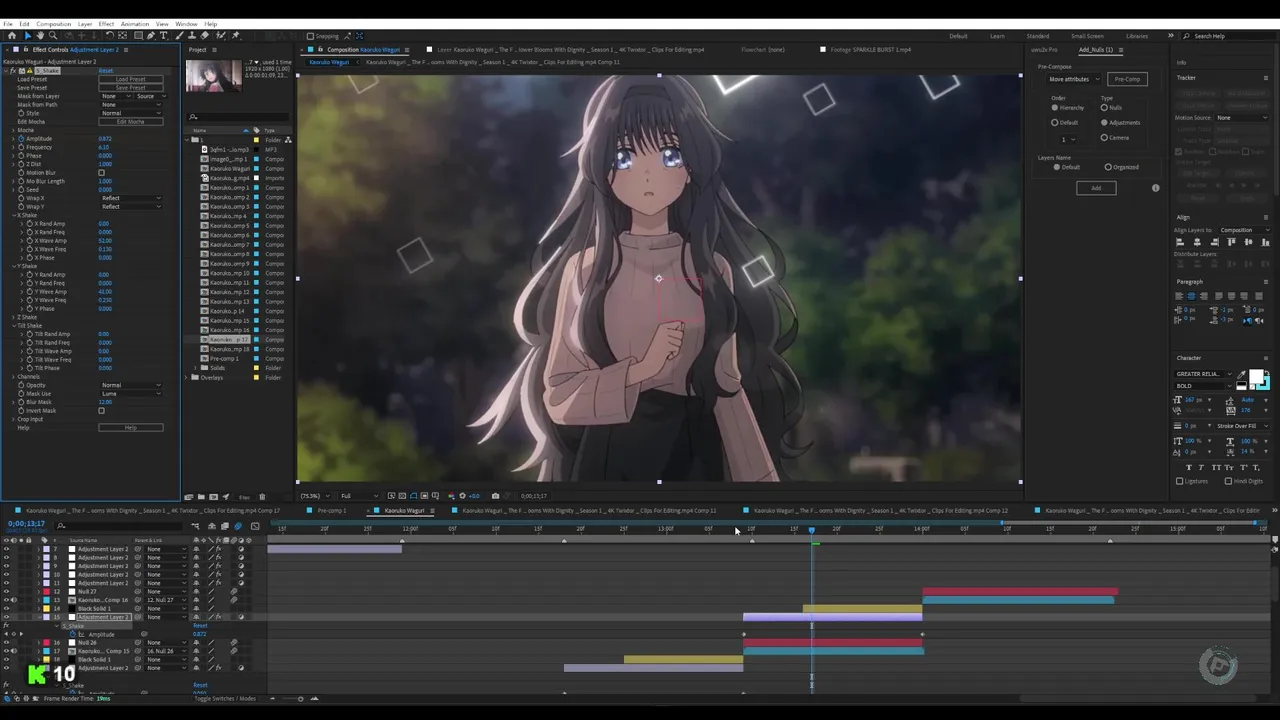Click Reset link next to S_Shake effect
The width and height of the screenshot is (1280, 720).
tap(106, 71)
